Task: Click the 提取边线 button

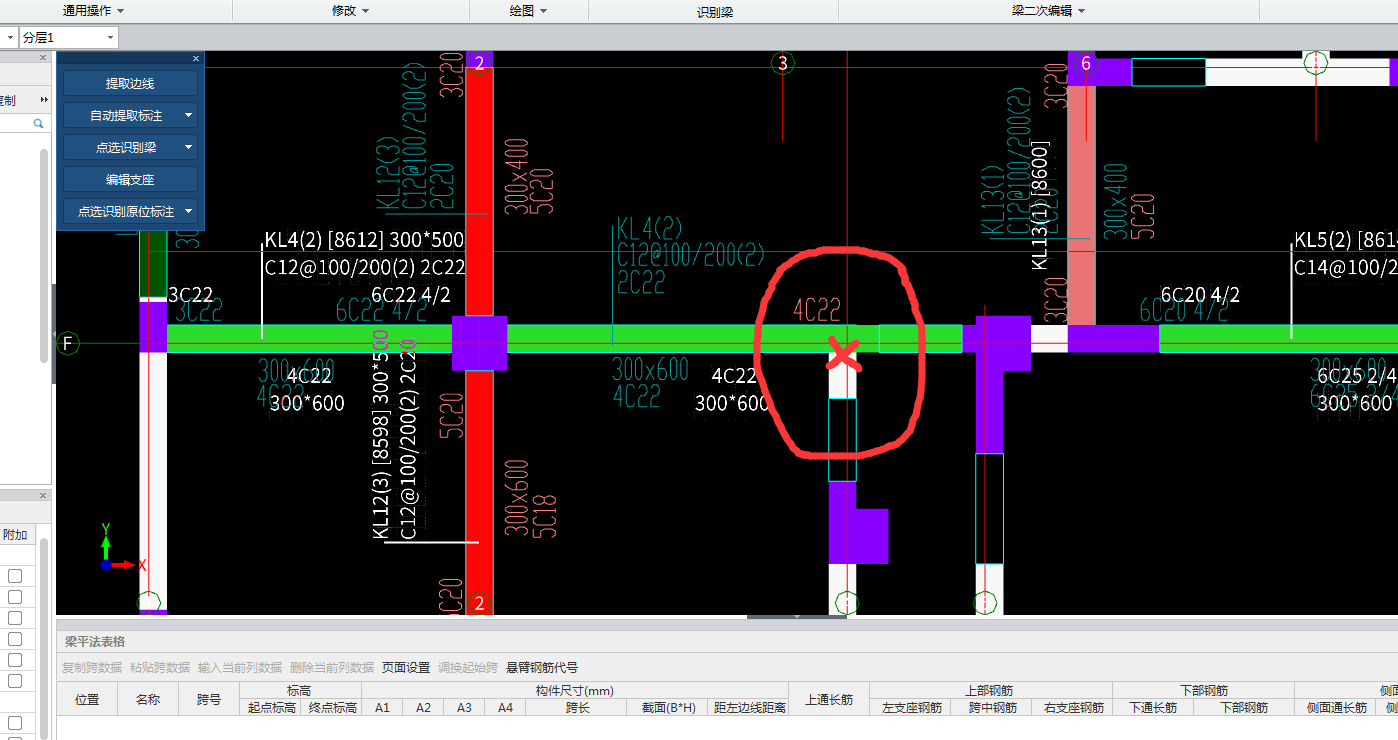Action: (130, 84)
